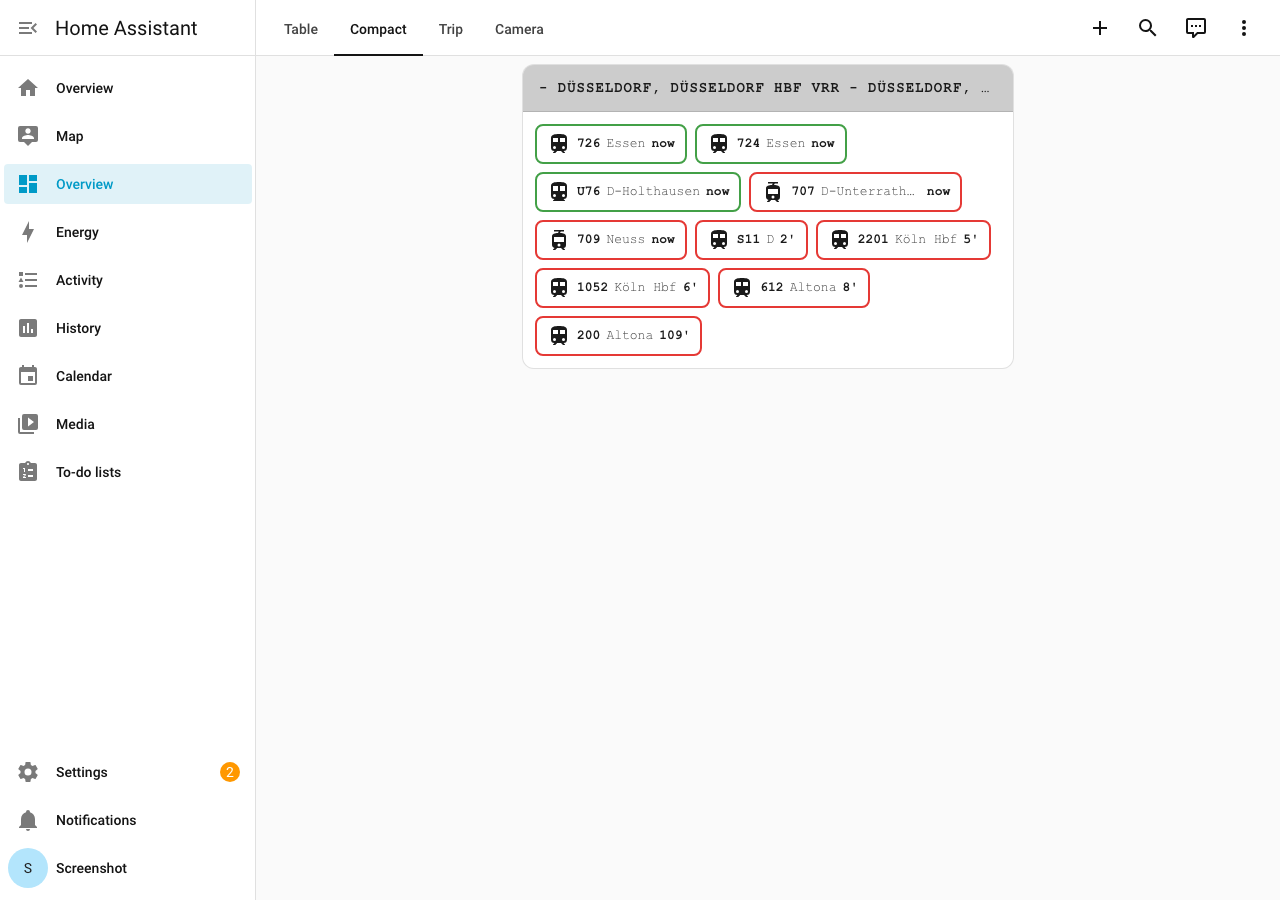
Task: Click the Media play icon
Action: tap(28, 424)
